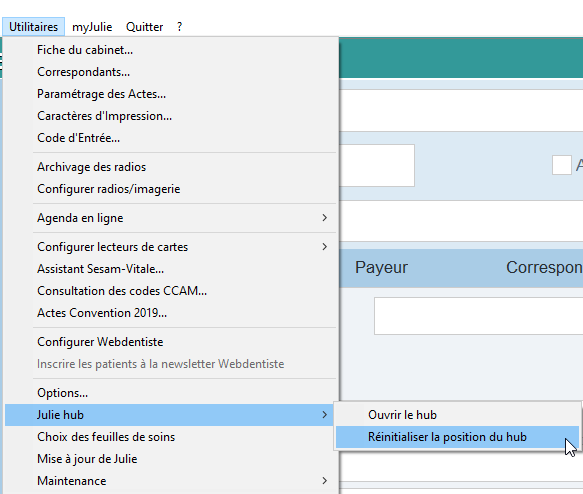This screenshot has width=583, height=494.
Task: Expand Configurer lecteurs de cartes submenu
Action: pos(171,247)
